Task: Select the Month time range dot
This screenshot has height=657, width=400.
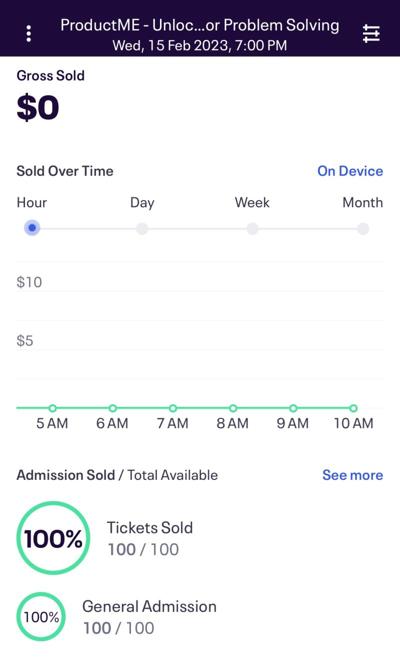Action: coord(363,229)
